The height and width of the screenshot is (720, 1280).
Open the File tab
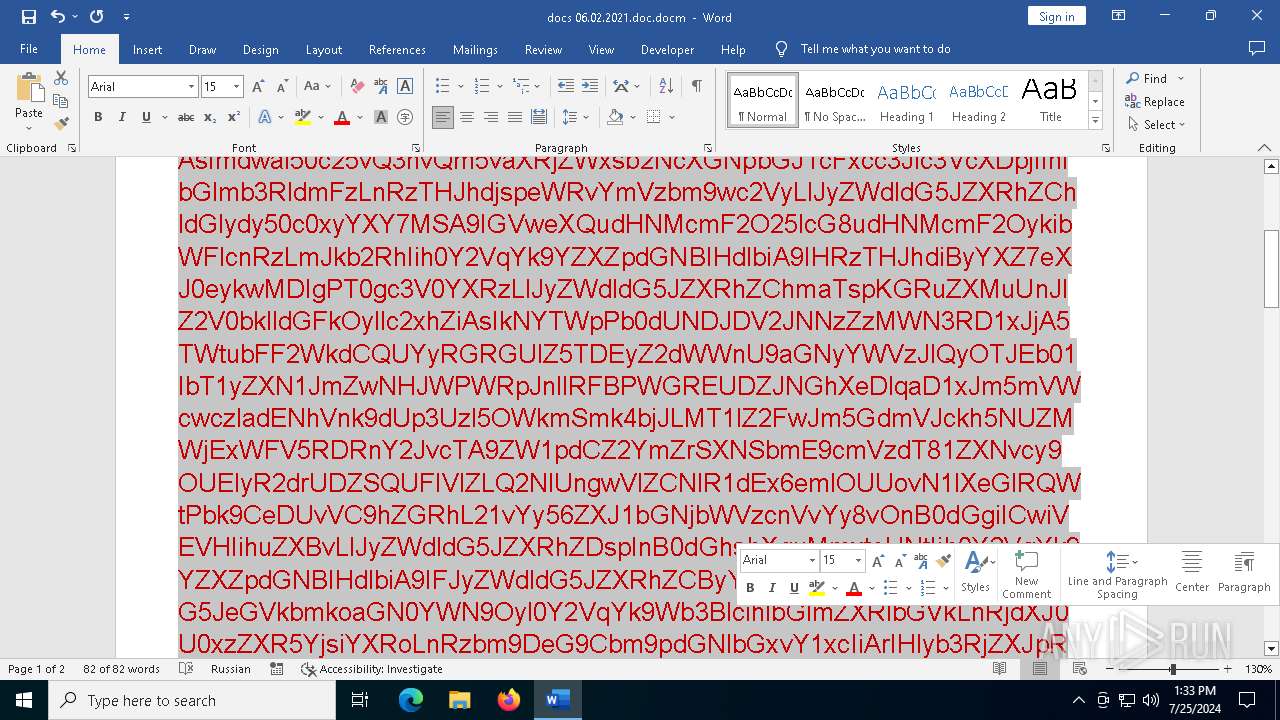[x=29, y=49]
